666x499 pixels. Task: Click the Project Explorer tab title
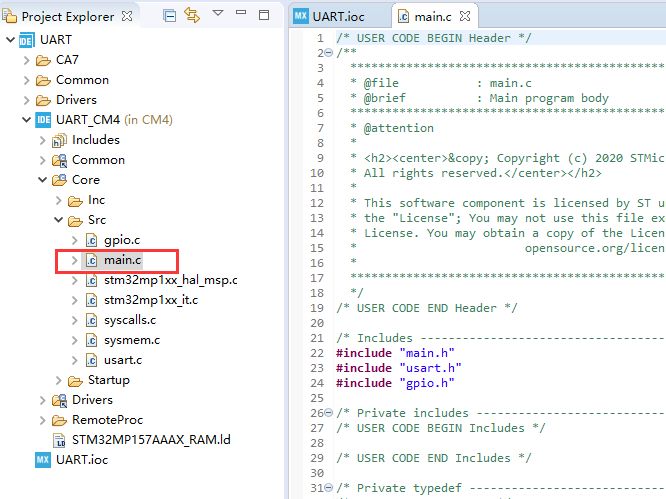click(68, 17)
